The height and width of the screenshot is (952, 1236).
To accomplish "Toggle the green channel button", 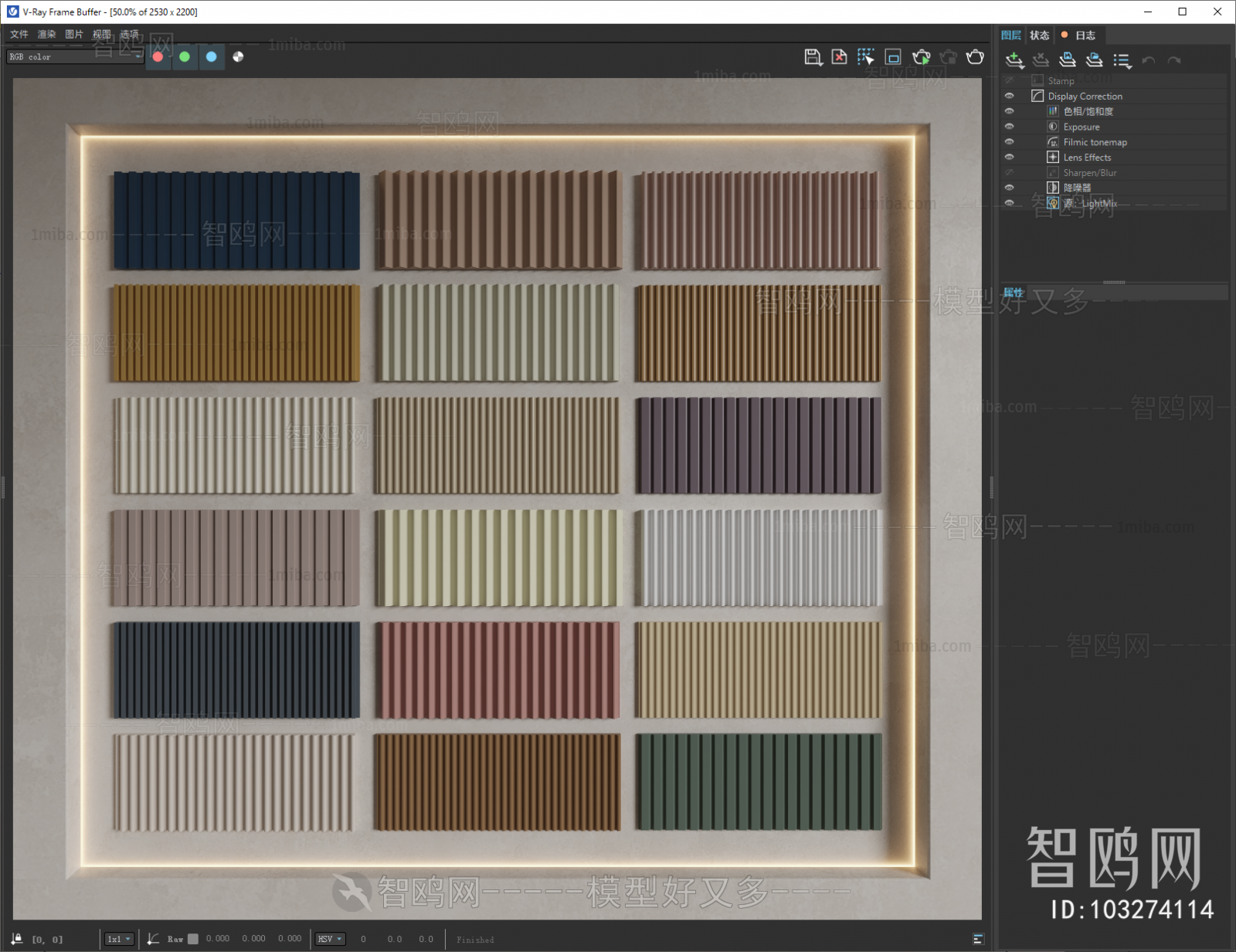I will click(185, 56).
